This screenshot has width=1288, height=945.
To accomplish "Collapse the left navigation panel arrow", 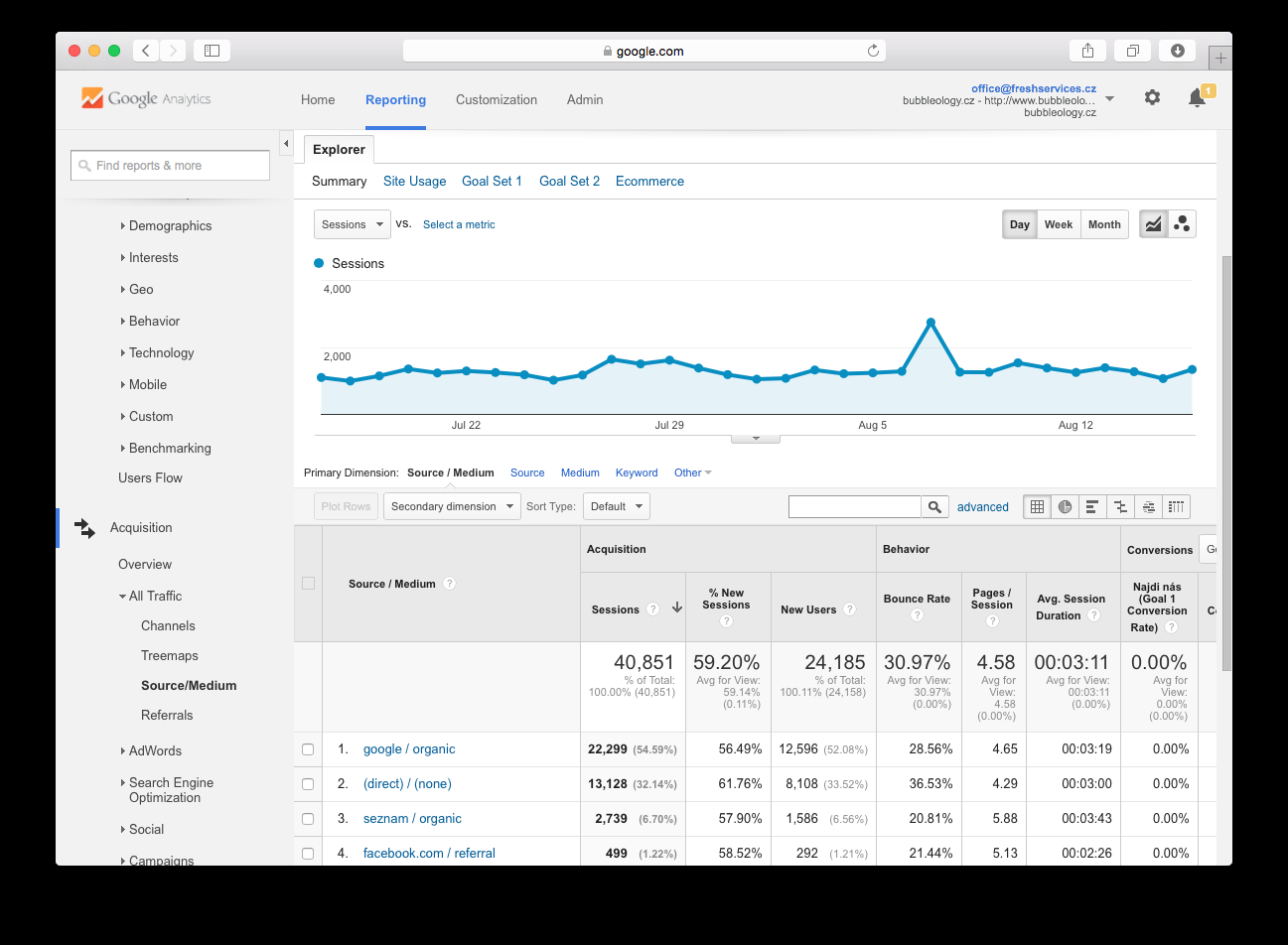I will click(x=286, y=144).
